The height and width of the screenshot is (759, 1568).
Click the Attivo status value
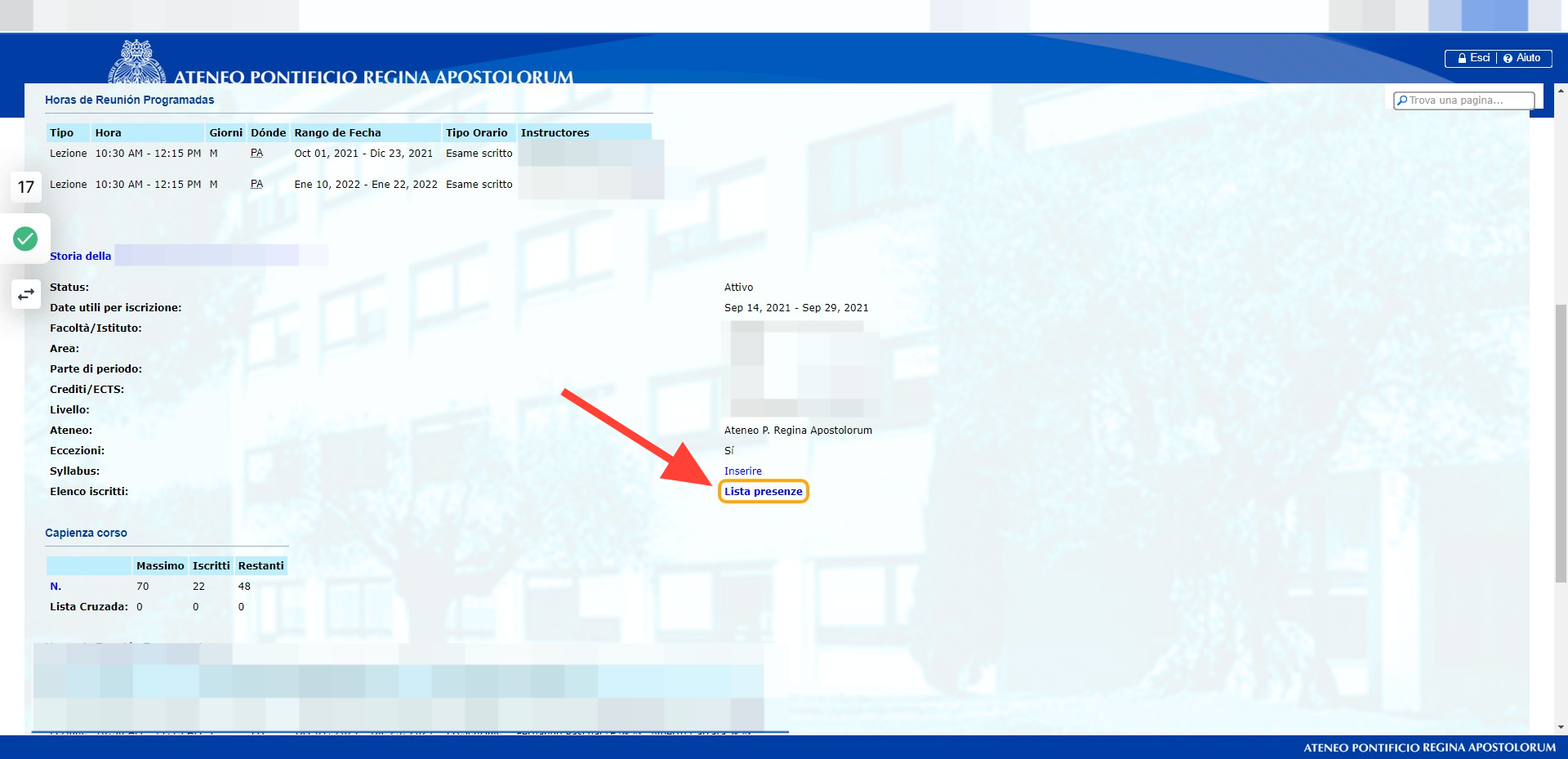tap(738, 288)
